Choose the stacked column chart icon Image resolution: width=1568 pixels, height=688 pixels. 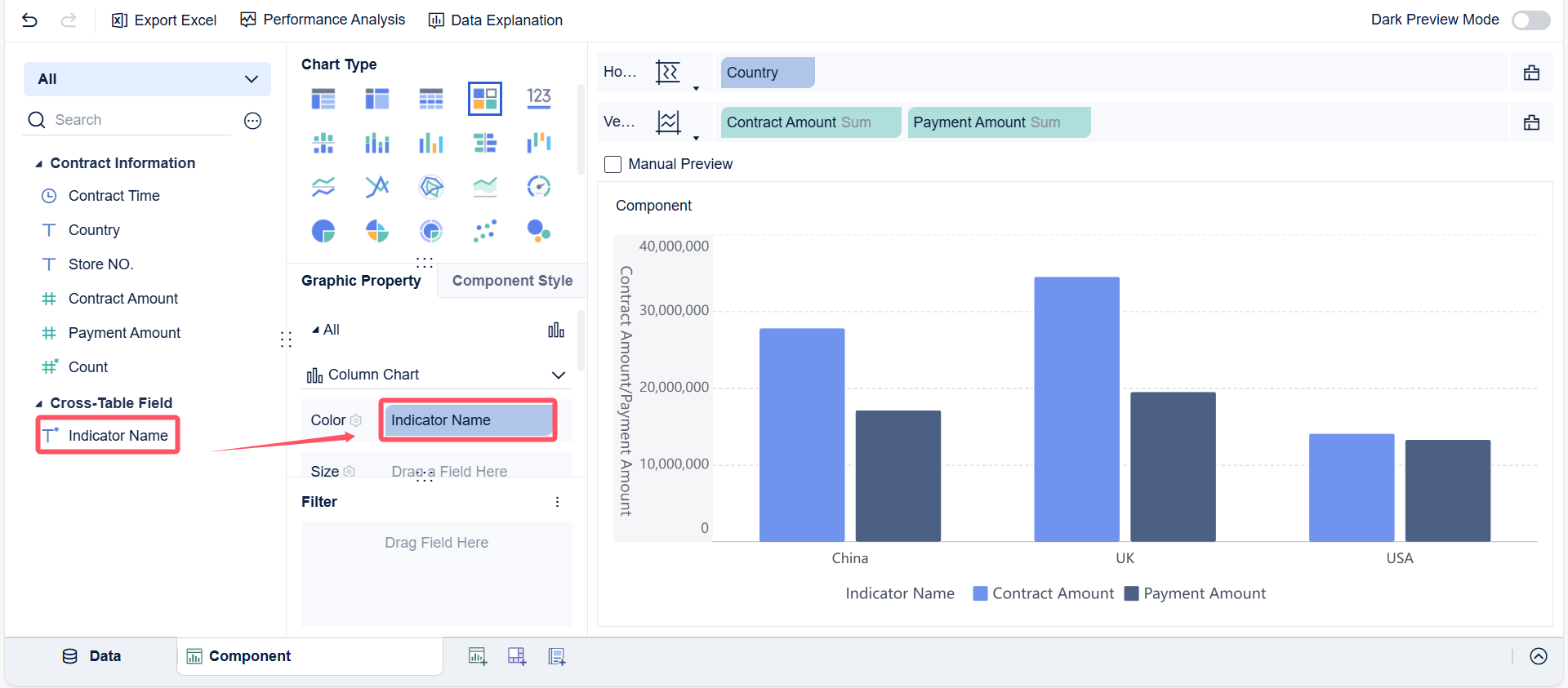(x=377, y=143)
